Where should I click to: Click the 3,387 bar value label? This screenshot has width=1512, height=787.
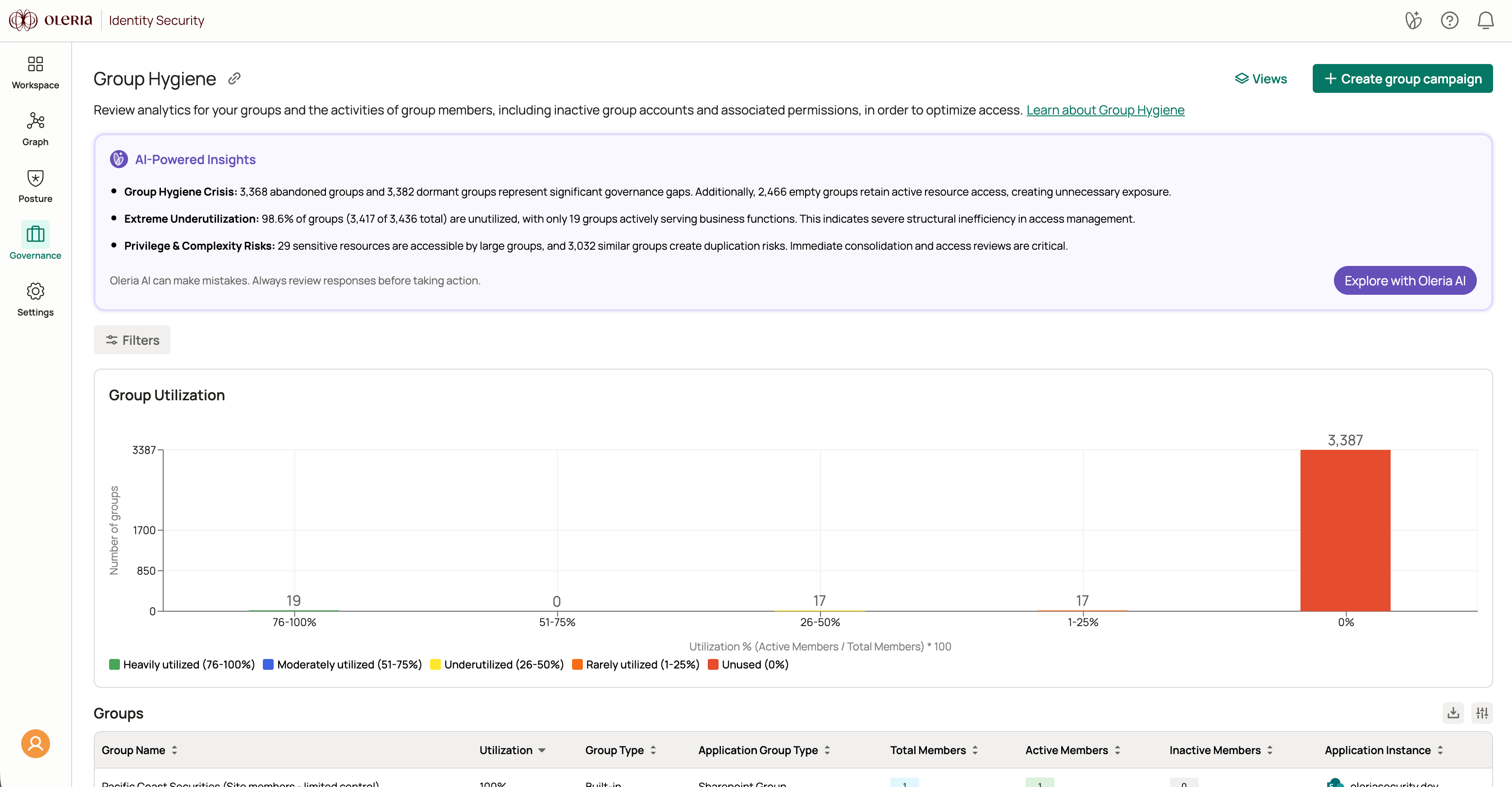pos(1345,439)
